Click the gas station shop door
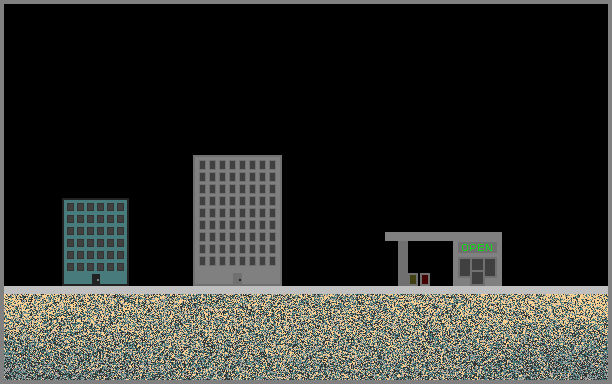 (477, 278)
